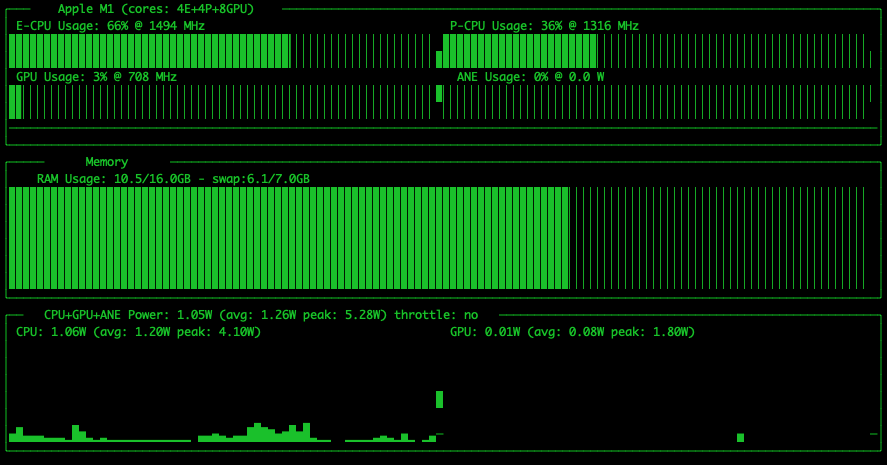The height and width of the screenshot is (465, 887).
Task: Click the GPU usage gauge bar
Action: pos(221,102)
